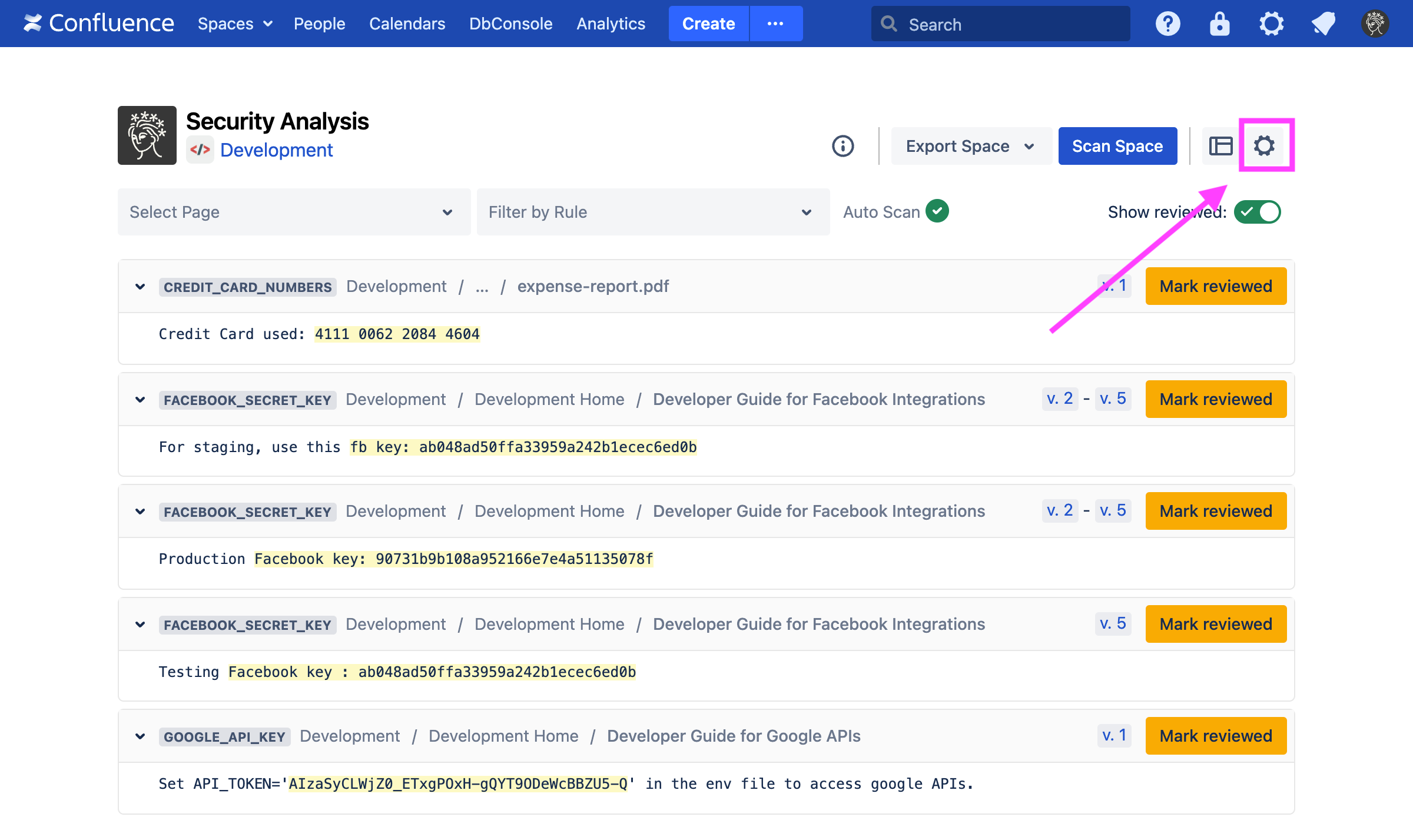This screenshot has width=1413, height=840.
Task: Click the lock icon in top bar
Action: [1219, 24]
